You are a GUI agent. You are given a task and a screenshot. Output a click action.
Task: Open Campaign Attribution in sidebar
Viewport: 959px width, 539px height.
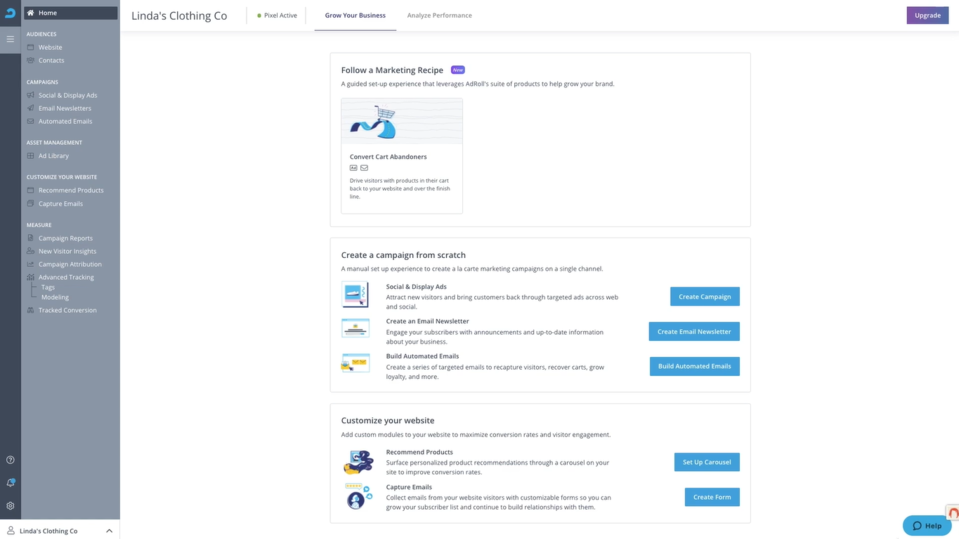click(x=70, y=264)
